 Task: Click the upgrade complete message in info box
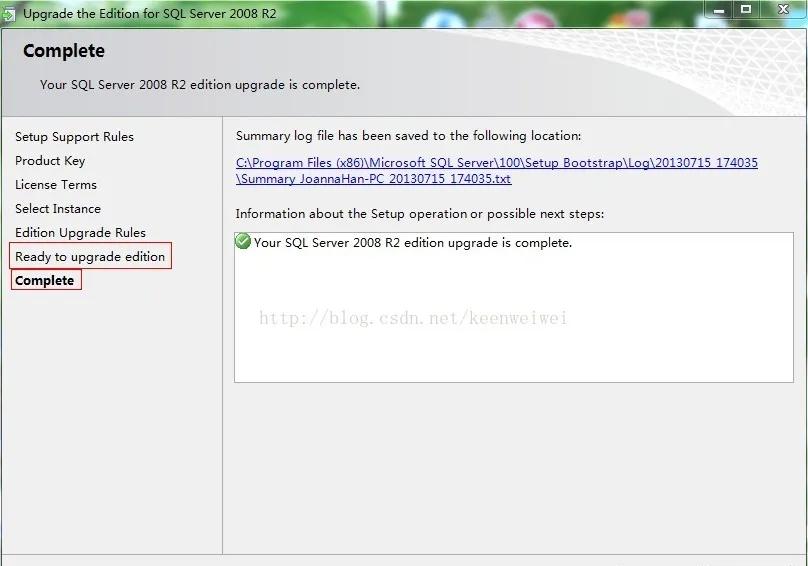pos(413,243)
